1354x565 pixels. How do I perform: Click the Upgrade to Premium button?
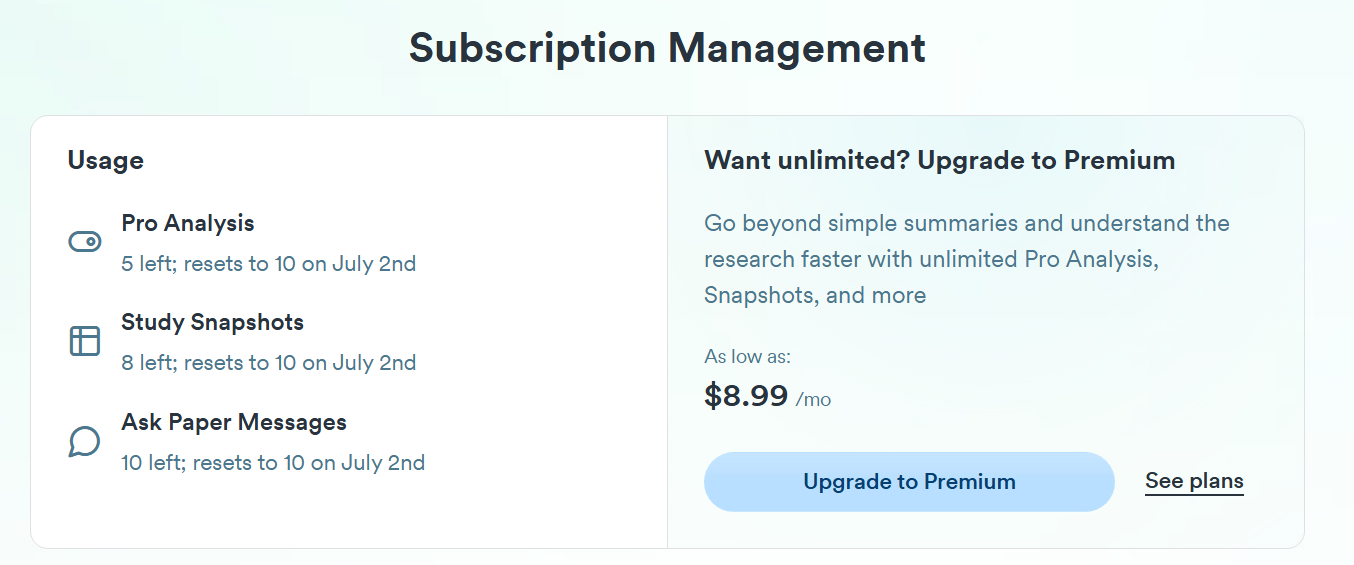909,482
